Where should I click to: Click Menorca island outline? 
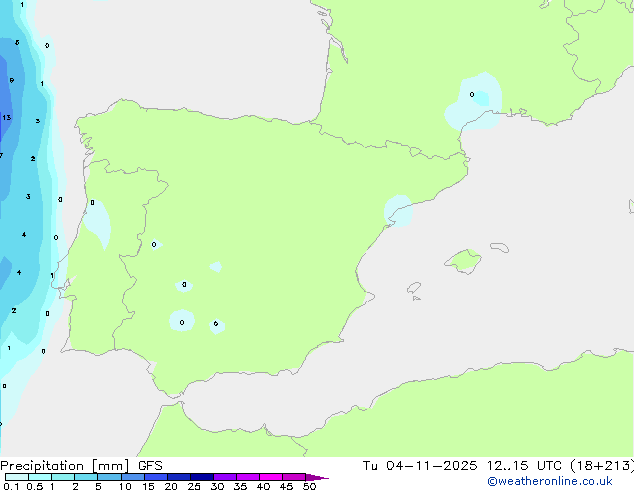(x=500, y=247)
